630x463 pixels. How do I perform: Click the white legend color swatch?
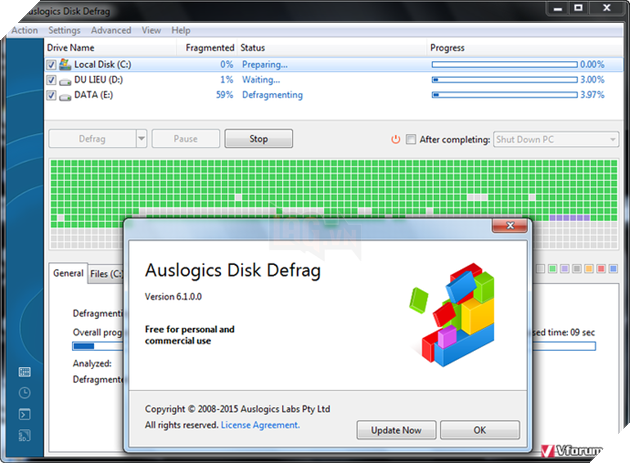[x=541, y=268]
